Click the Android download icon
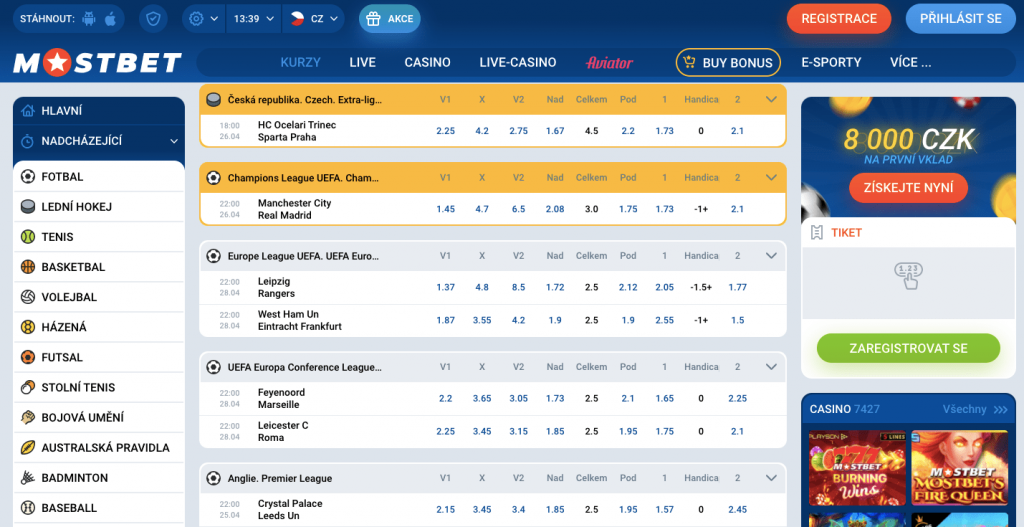This screenshot has height=527, width=1024. [88, 18]
